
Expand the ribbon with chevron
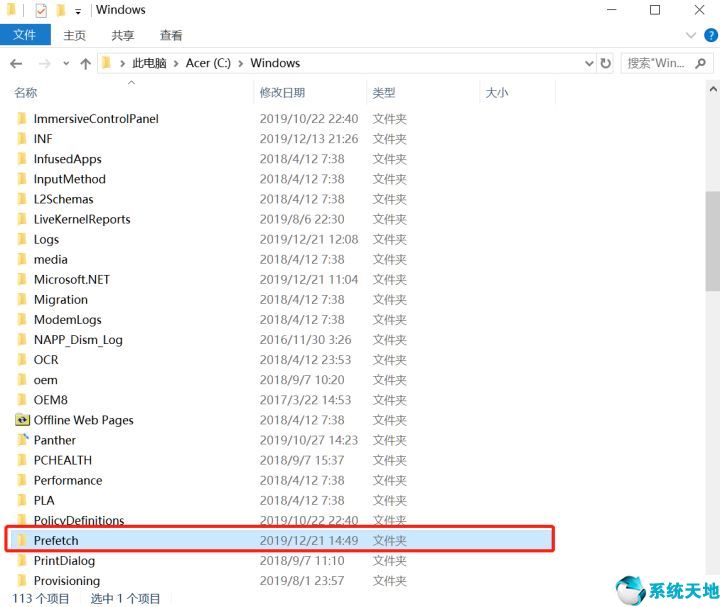point(690,35)
